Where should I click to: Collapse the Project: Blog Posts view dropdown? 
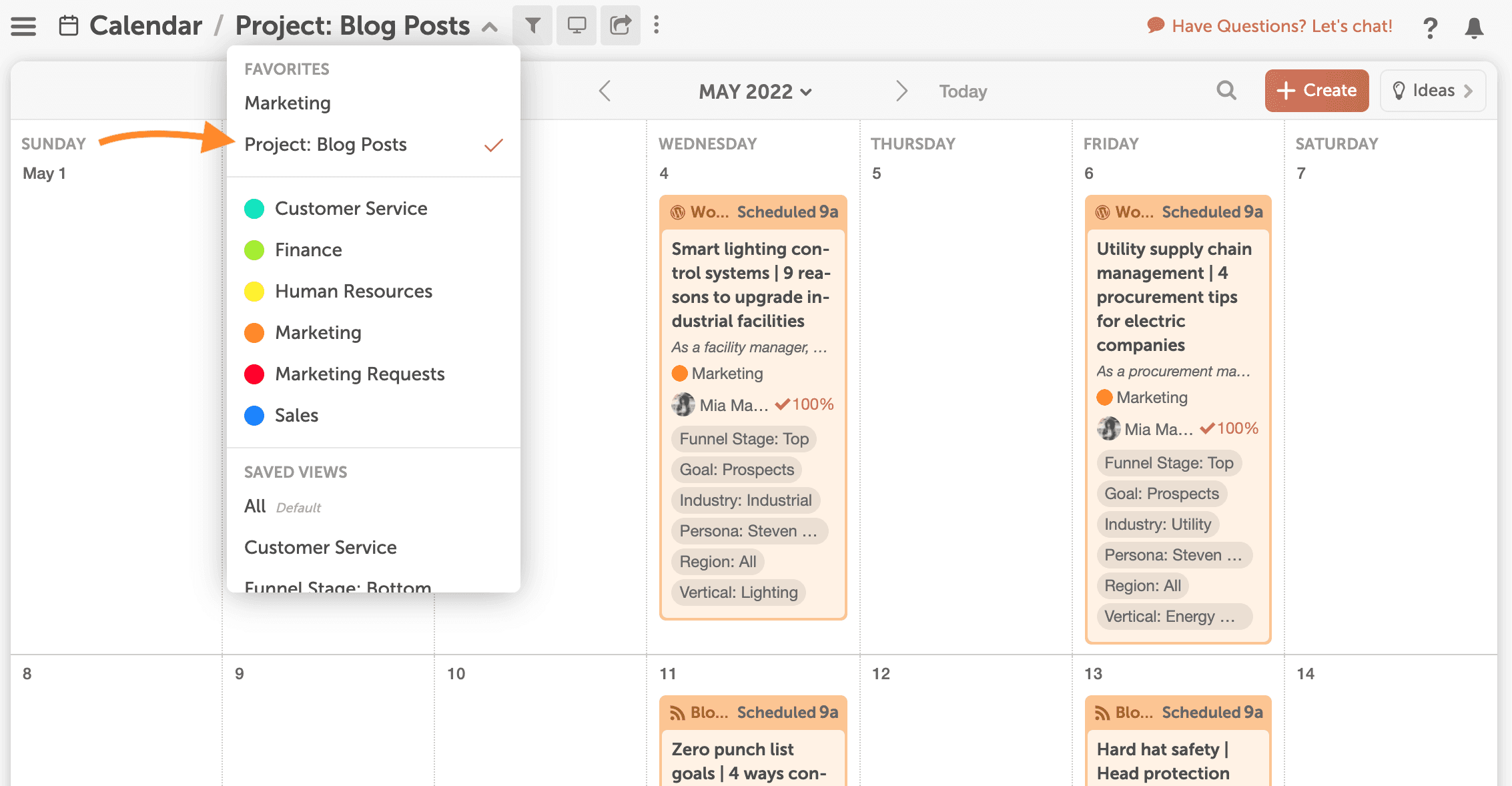tap(490, 27)
